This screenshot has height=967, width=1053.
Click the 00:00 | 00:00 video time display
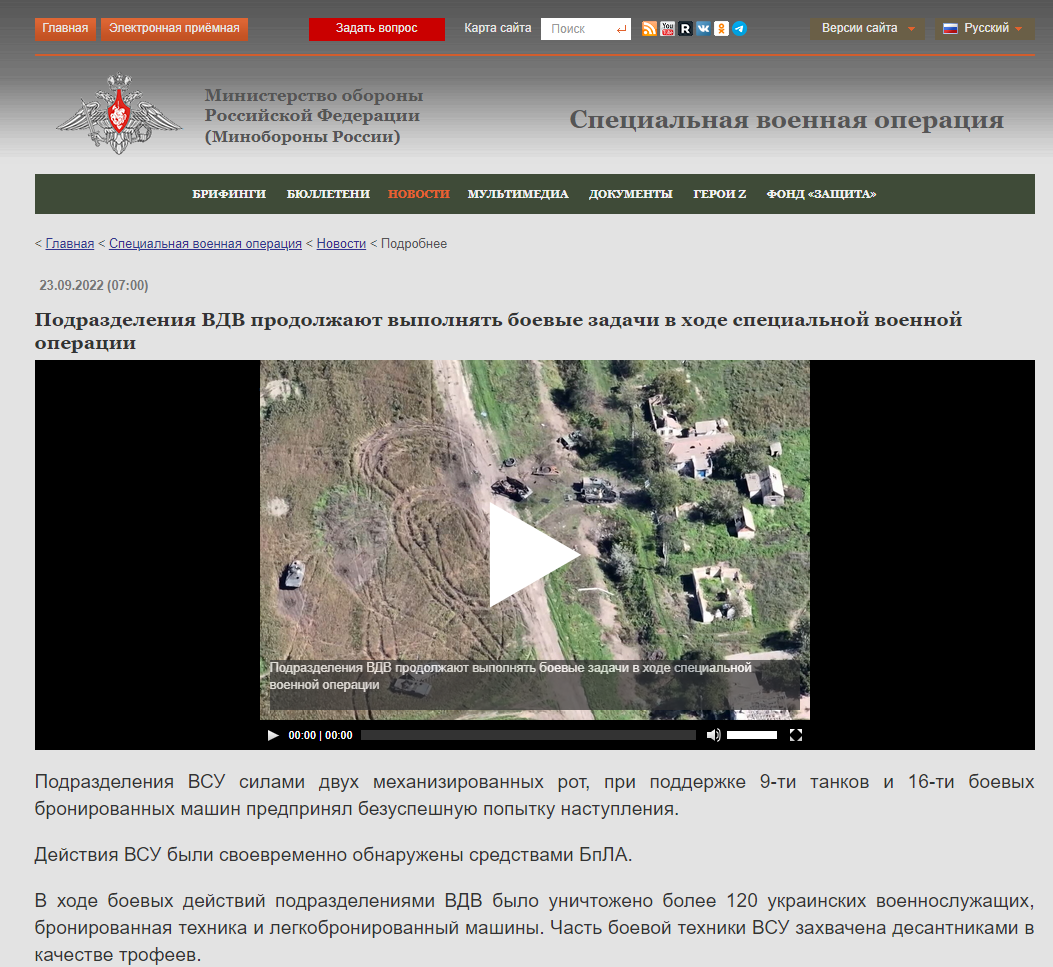coord(320,735)
